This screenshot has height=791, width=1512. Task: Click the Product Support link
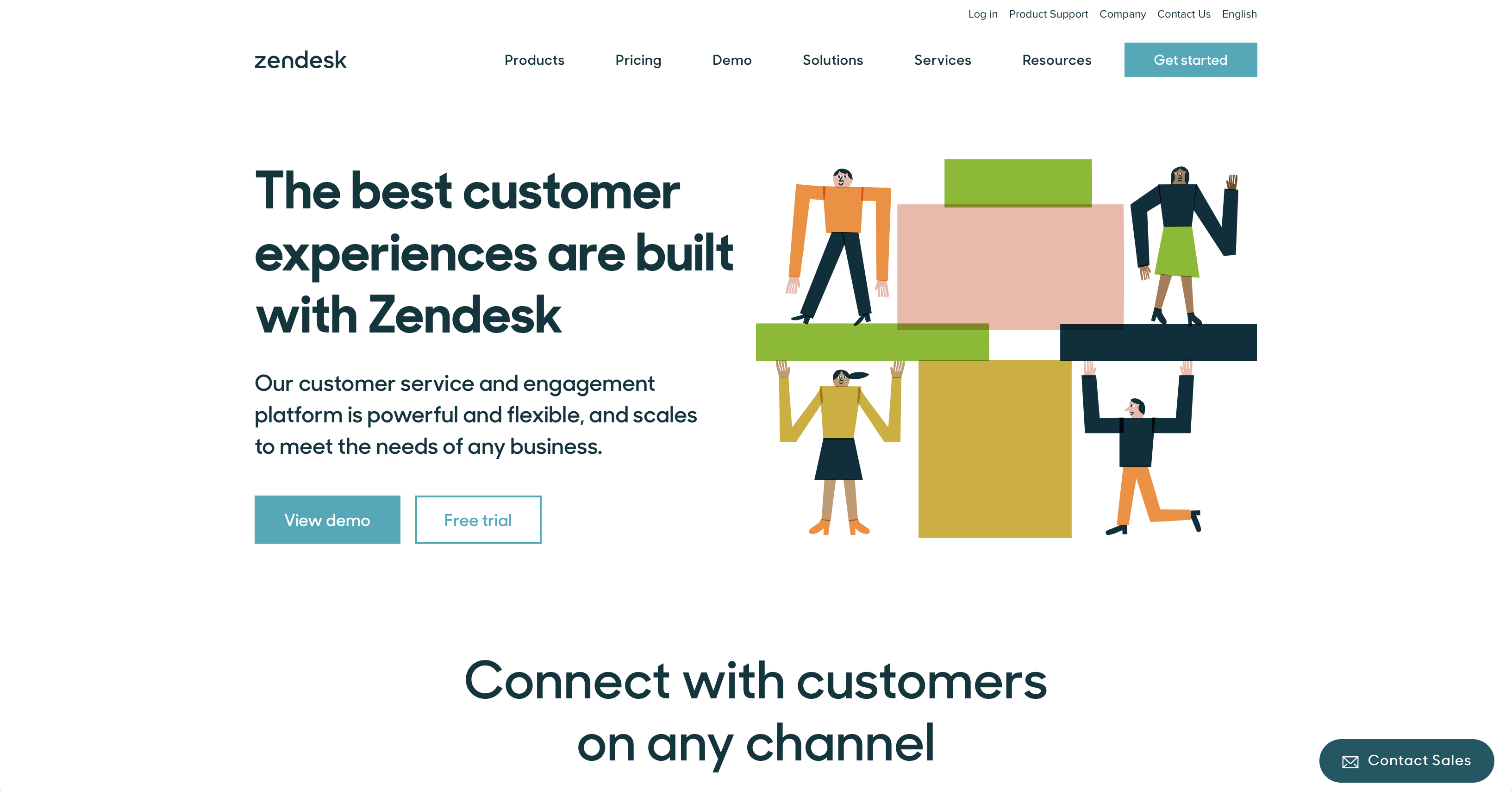[x=1047, y=14]
